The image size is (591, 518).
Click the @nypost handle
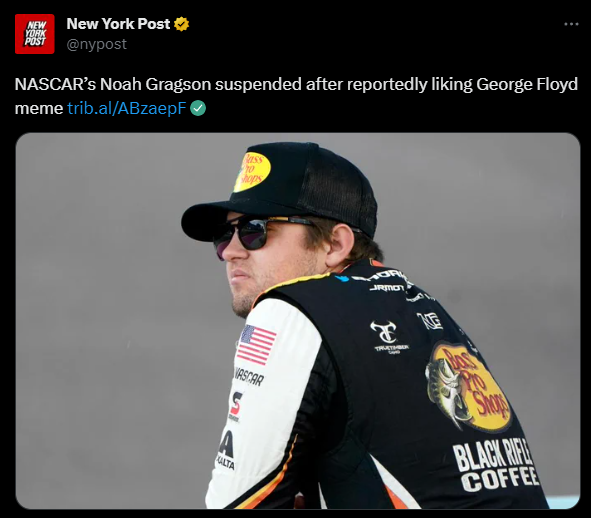pyautogui.click(x=96, y=44)
